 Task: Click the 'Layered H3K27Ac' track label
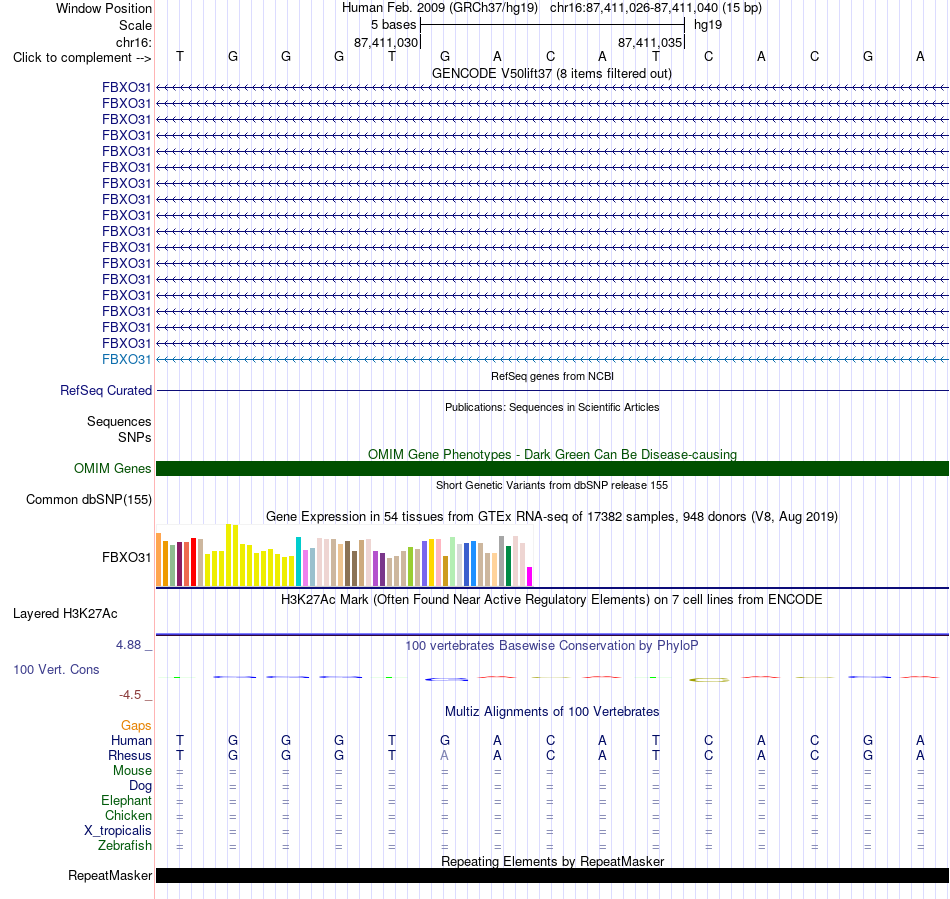pos(65,614)
